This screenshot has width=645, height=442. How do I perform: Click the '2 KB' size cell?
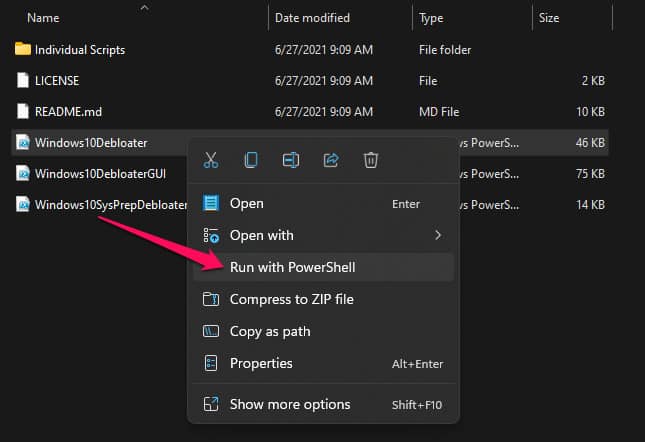[593, 81]
